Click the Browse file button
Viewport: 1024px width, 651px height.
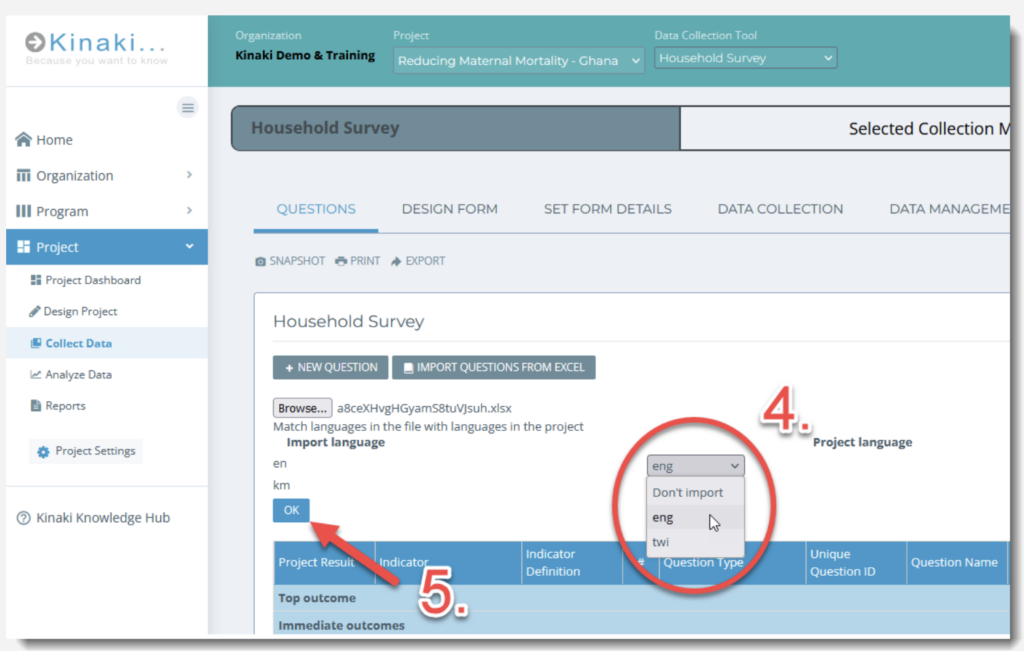click(x=302, y=408)
